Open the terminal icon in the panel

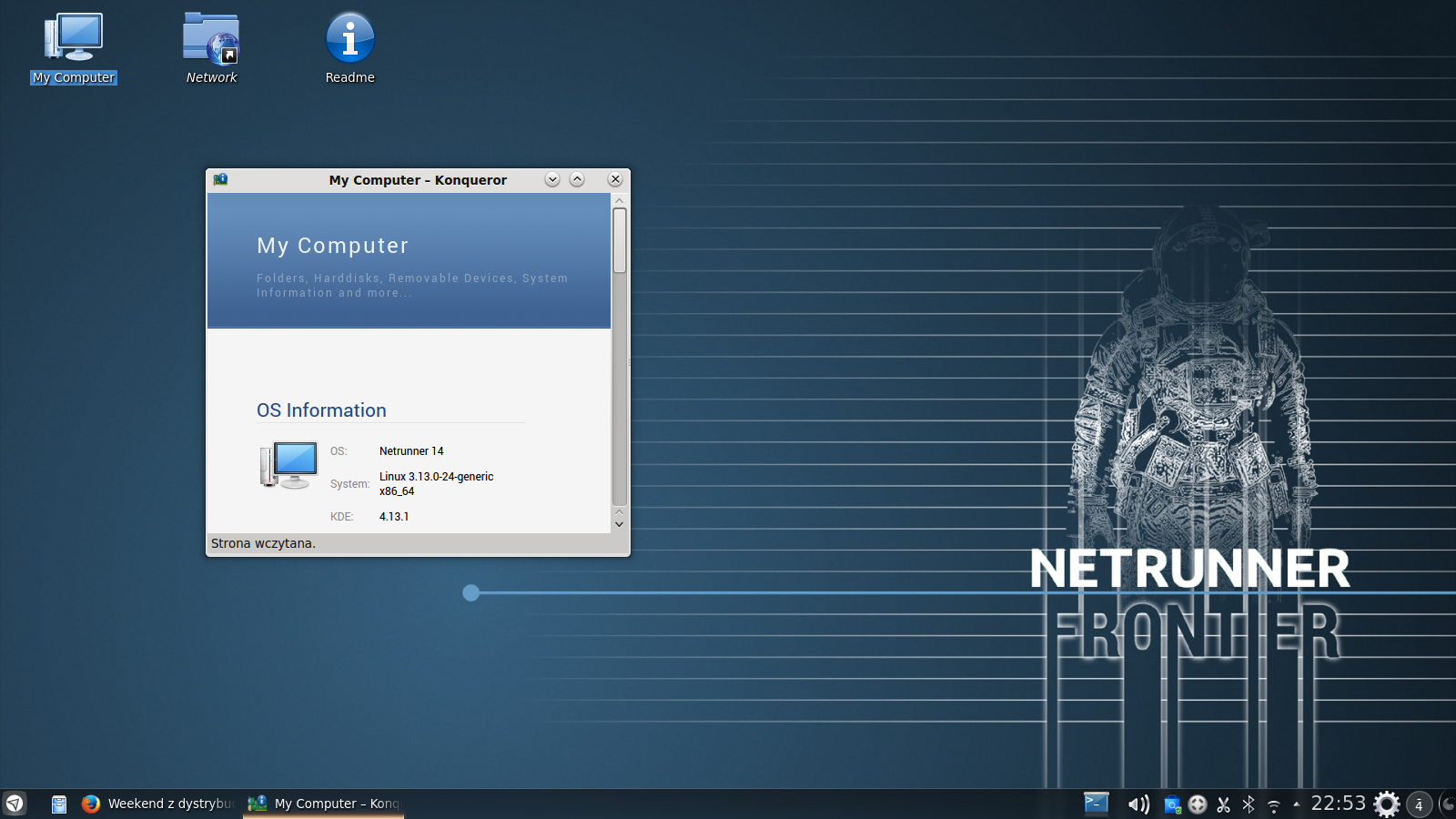click(1097, 803)
